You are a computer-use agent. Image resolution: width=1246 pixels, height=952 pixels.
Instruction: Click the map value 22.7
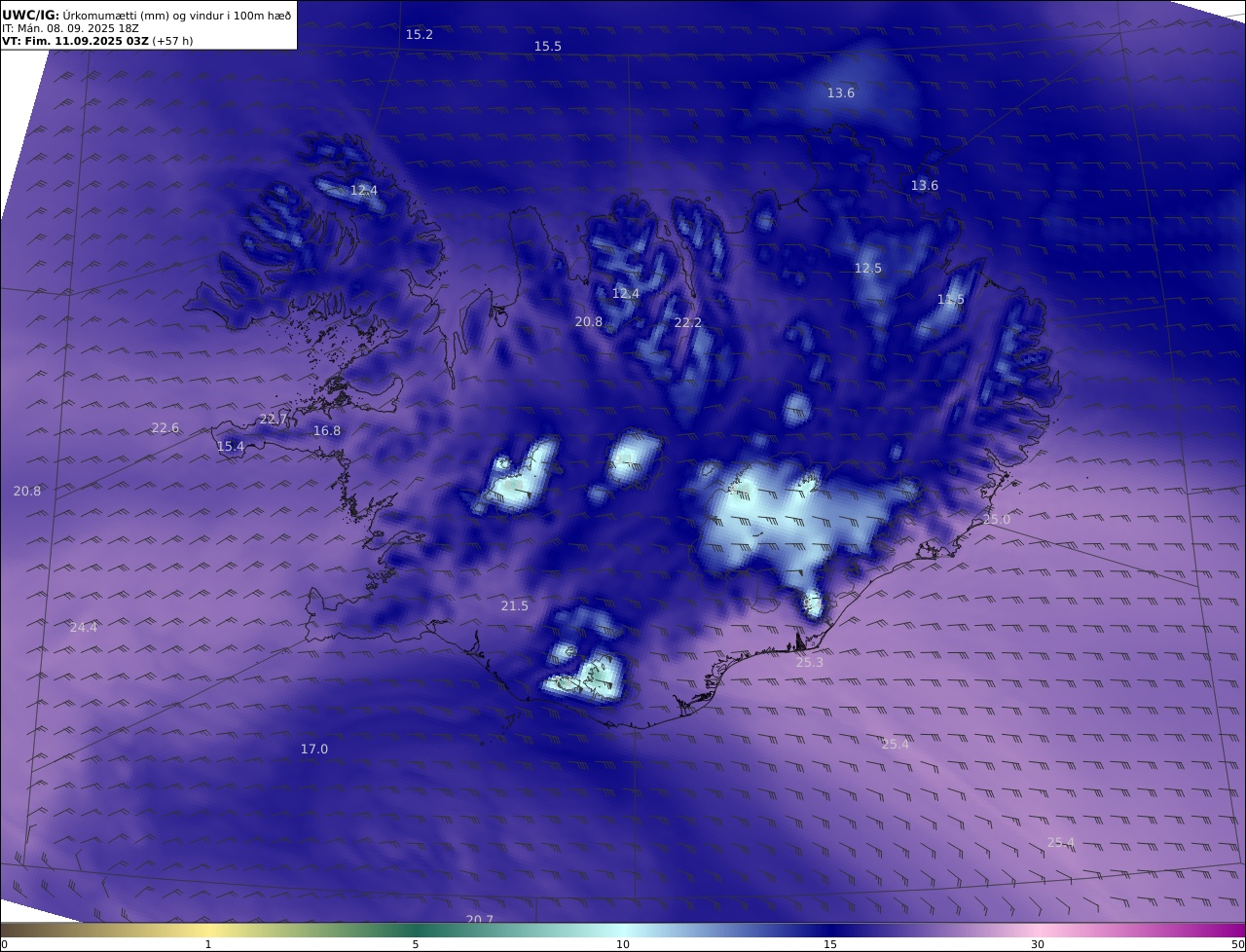click(274, 419)
